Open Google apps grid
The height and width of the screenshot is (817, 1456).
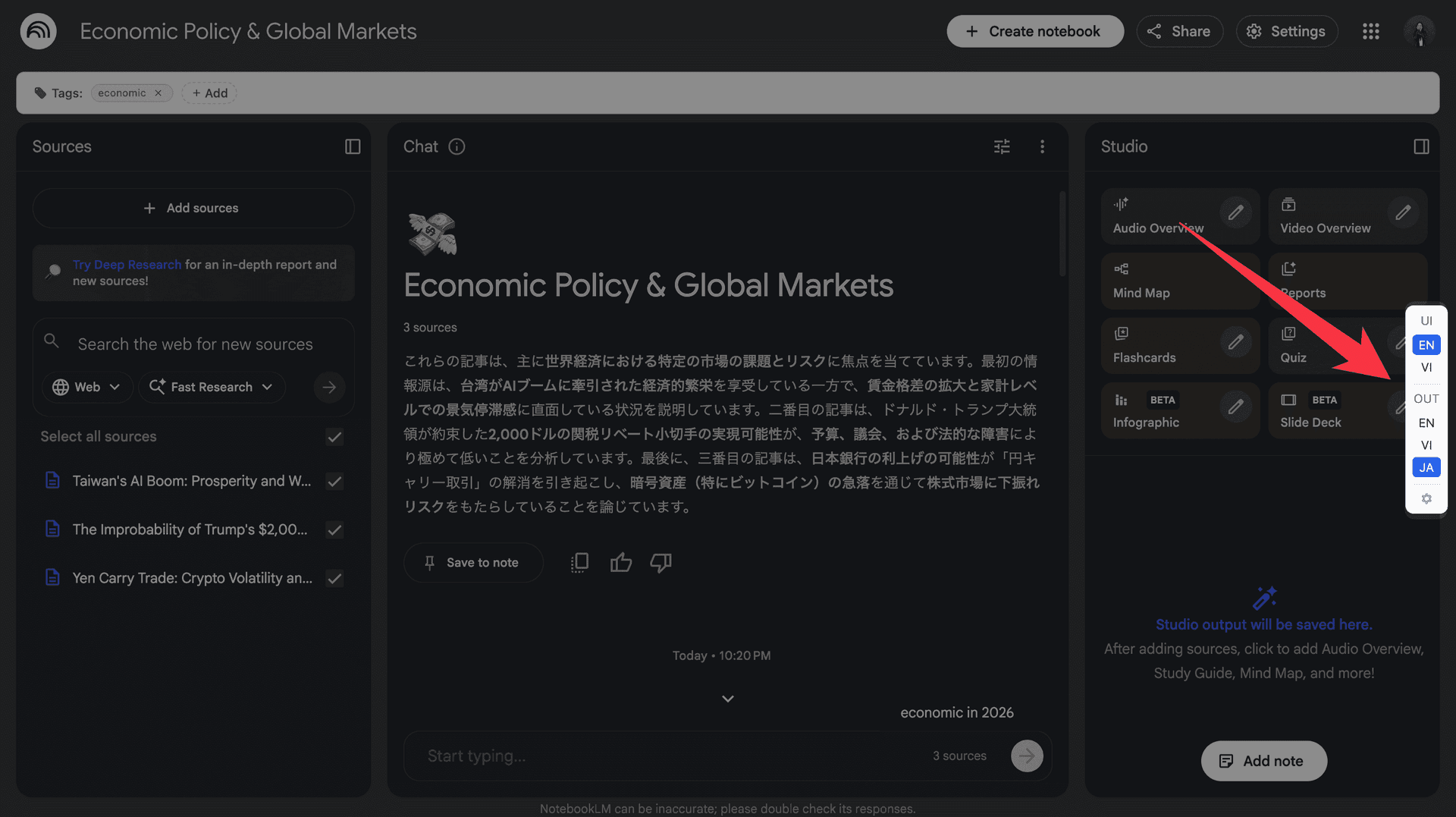click(x=1370, y=31)
